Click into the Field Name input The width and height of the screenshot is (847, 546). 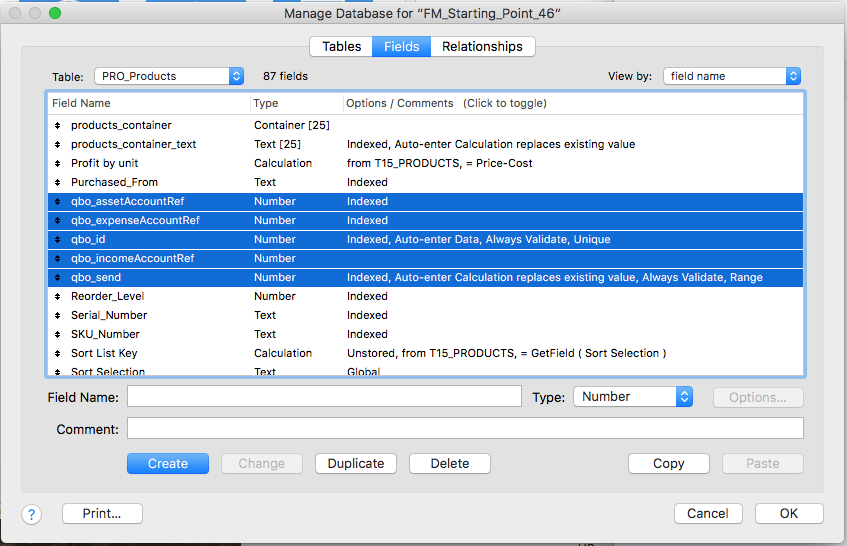pos(324,396)
